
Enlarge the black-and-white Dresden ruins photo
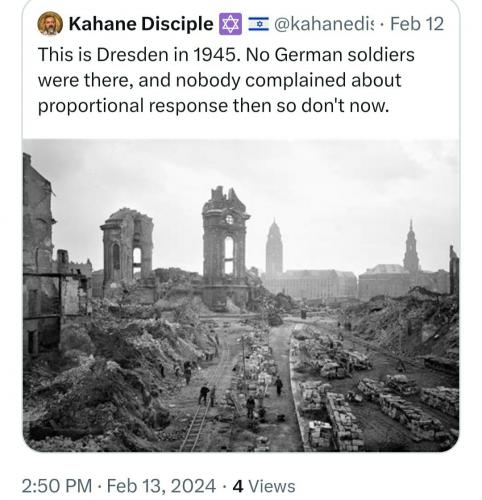point(241,295)
